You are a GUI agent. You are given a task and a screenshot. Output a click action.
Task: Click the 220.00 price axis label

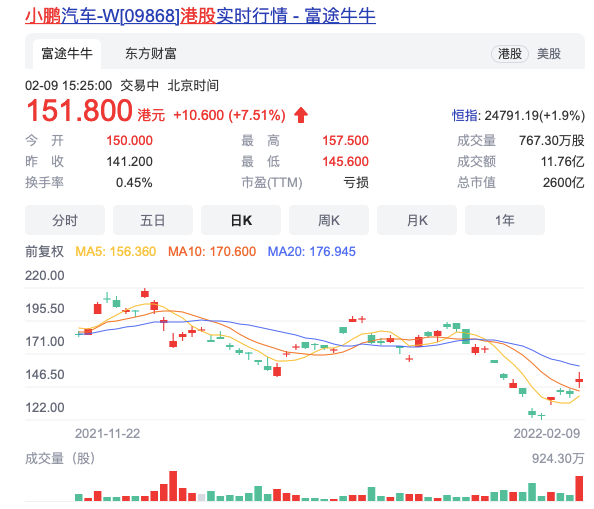[45, 276]
